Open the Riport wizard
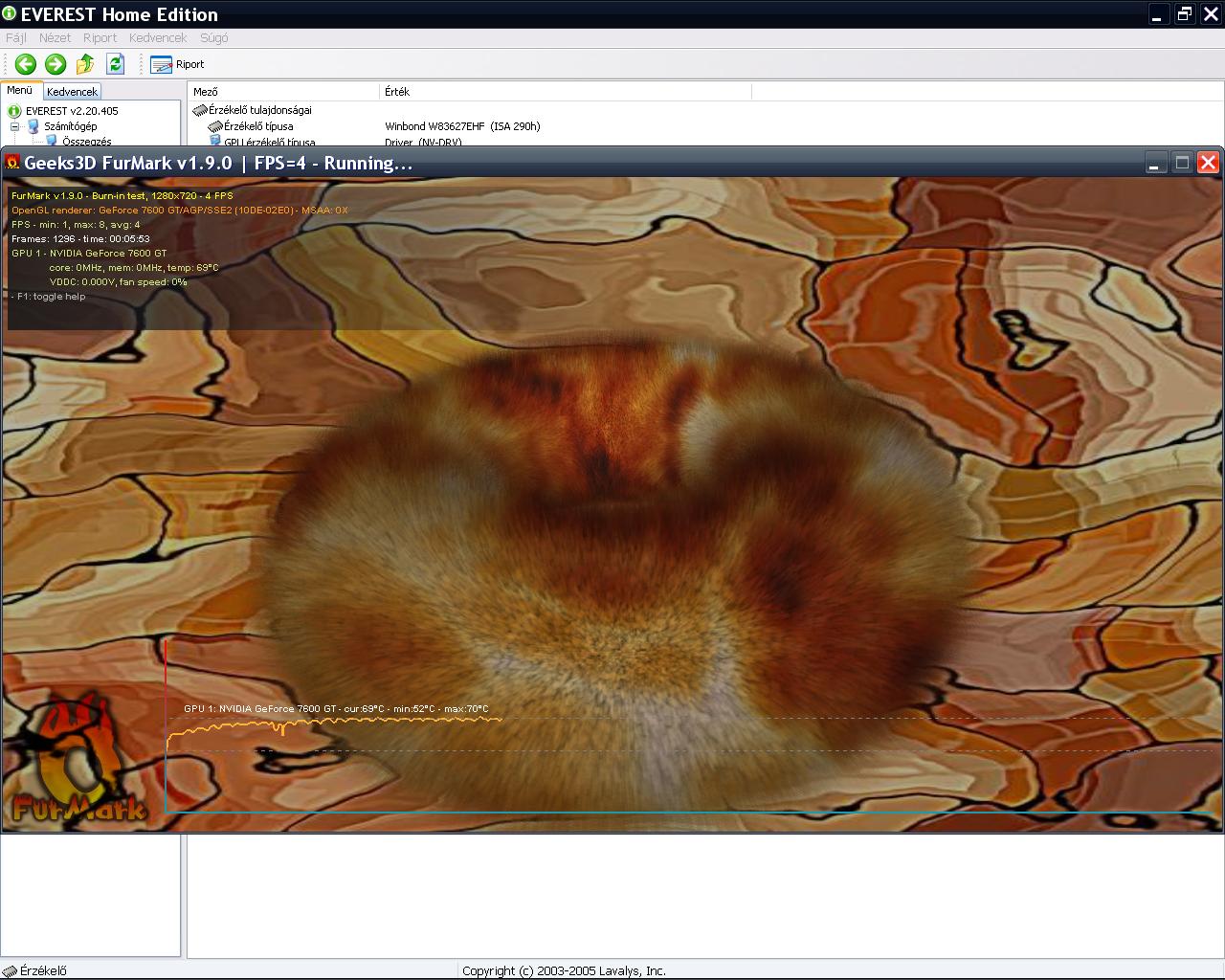 coord(178,64)
